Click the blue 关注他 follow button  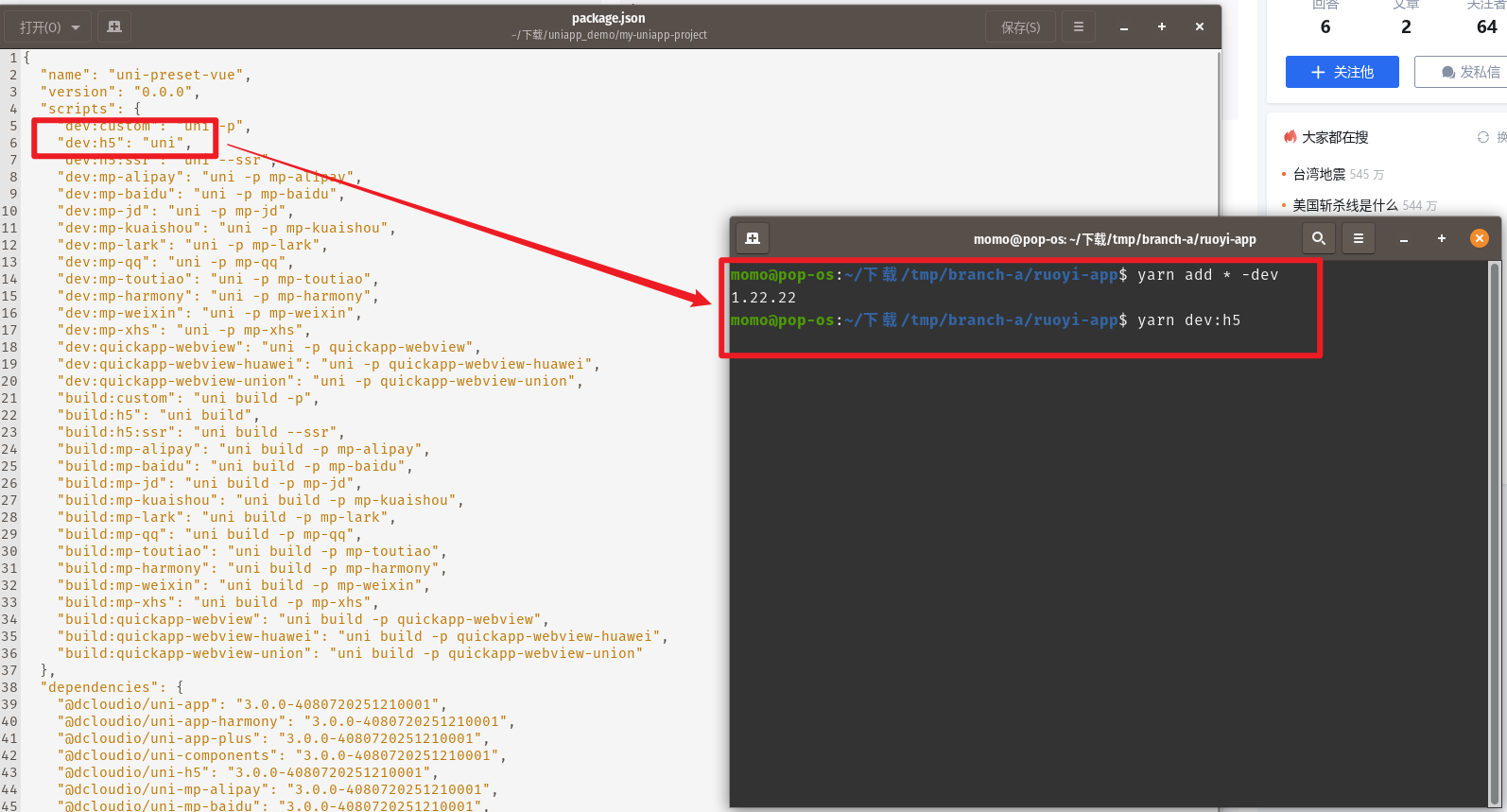pos(1342,72)
